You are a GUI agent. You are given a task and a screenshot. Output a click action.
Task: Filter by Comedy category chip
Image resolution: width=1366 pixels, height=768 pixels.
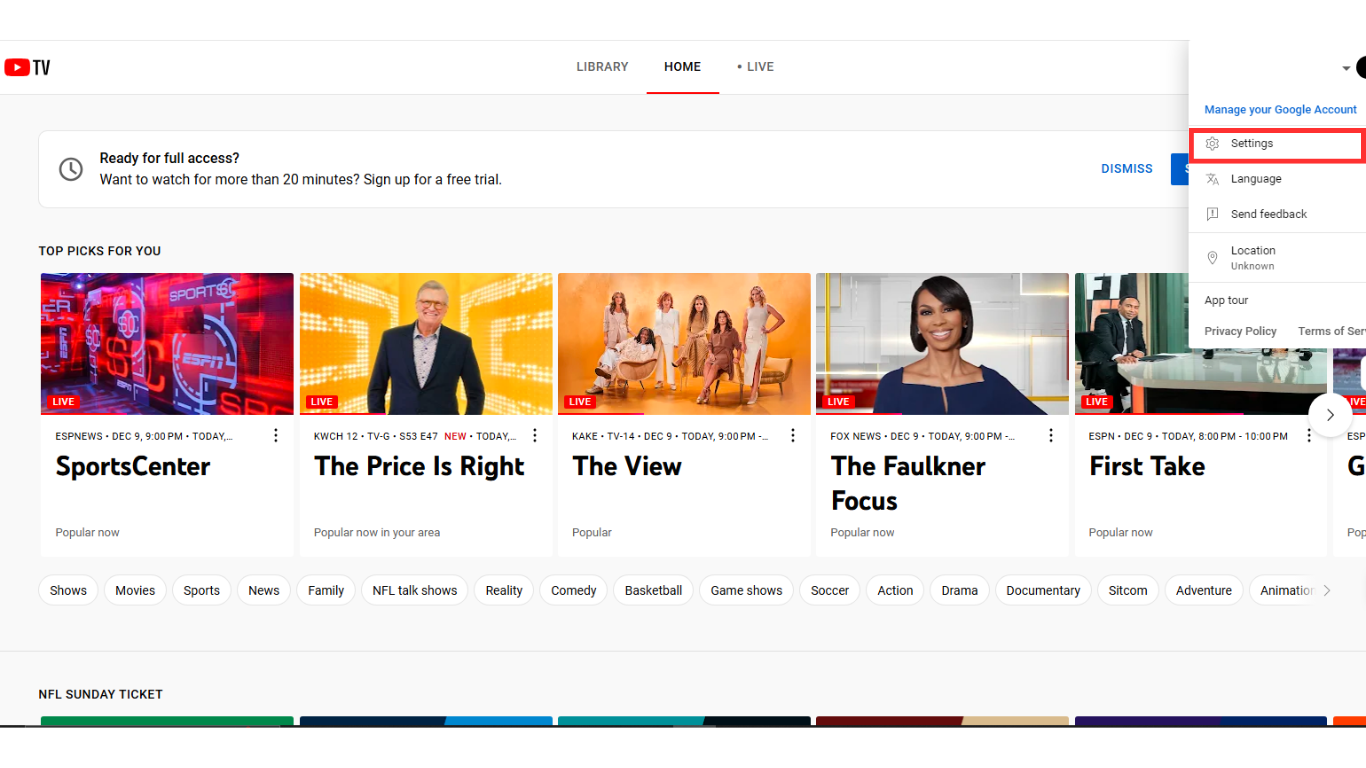[x=574, y=590]
